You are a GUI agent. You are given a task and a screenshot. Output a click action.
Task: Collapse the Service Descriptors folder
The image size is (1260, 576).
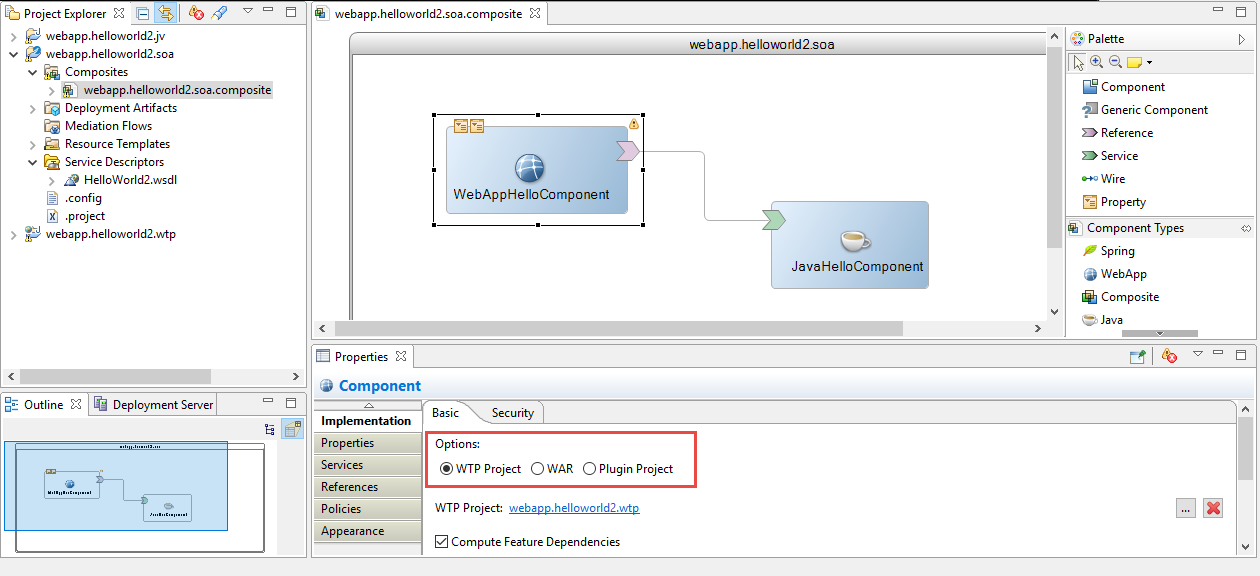pos(32,162)
